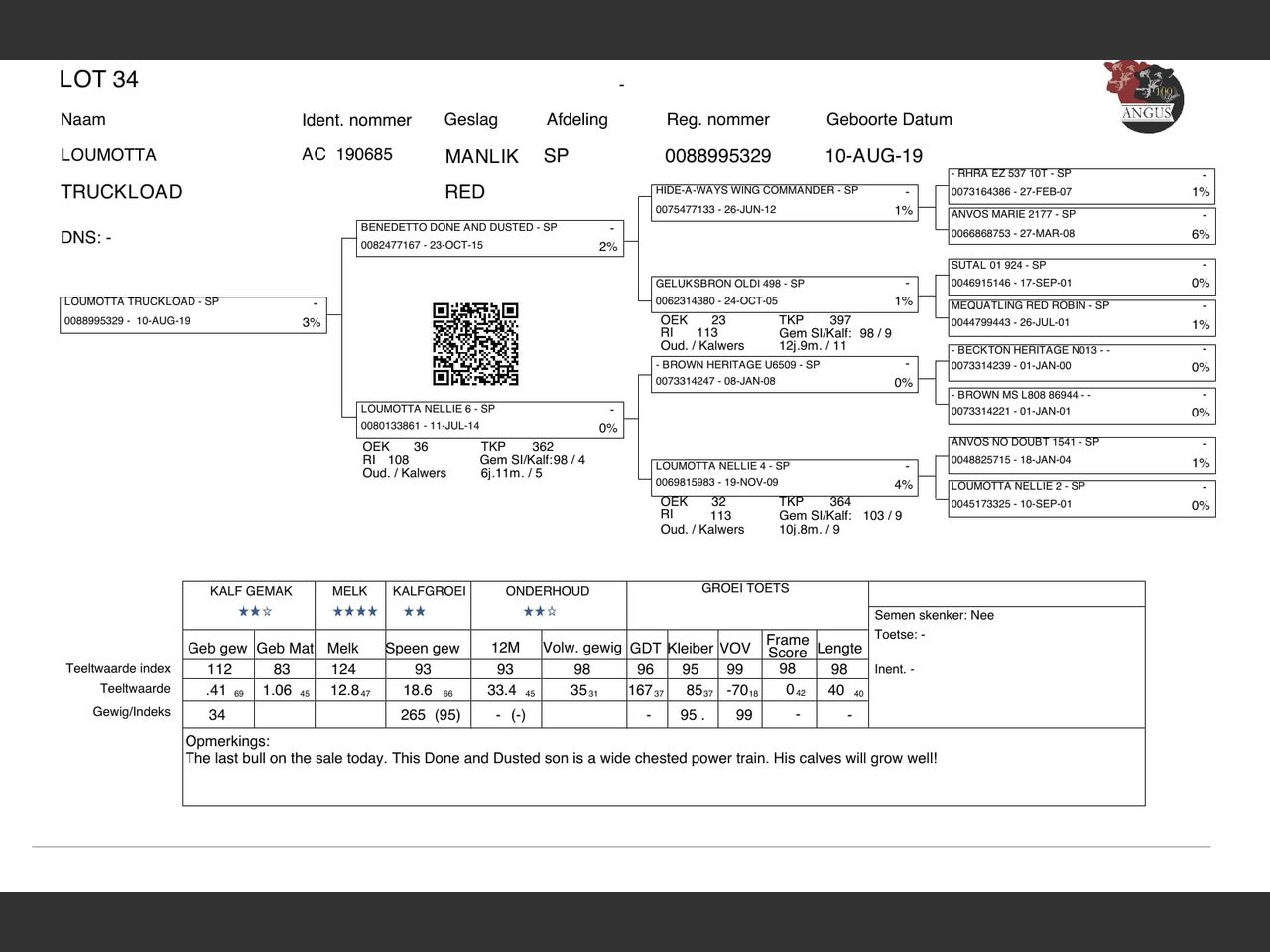Viewport: 1270px width, 952px height.
Task: Click the Semen skenker: Nee field
Action: tap(934, 615)
